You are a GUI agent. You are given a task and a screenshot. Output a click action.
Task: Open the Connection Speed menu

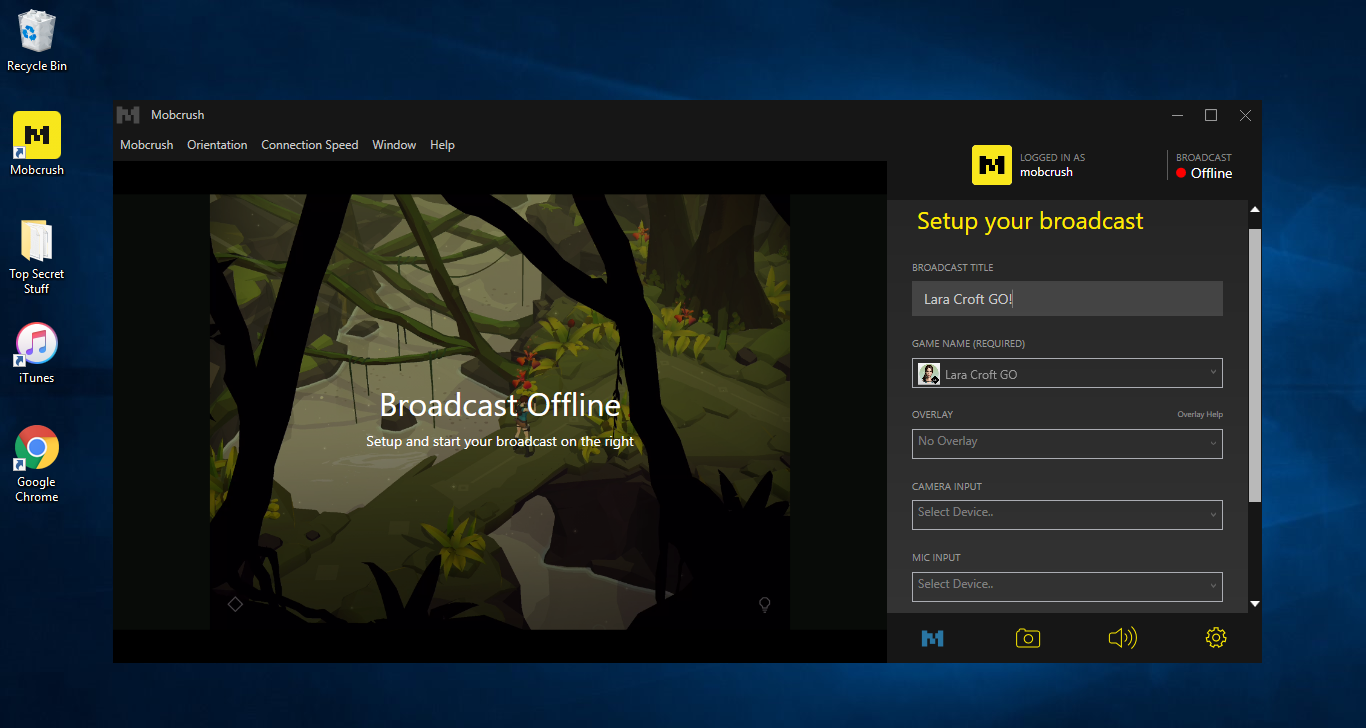(x=309, y=145)
